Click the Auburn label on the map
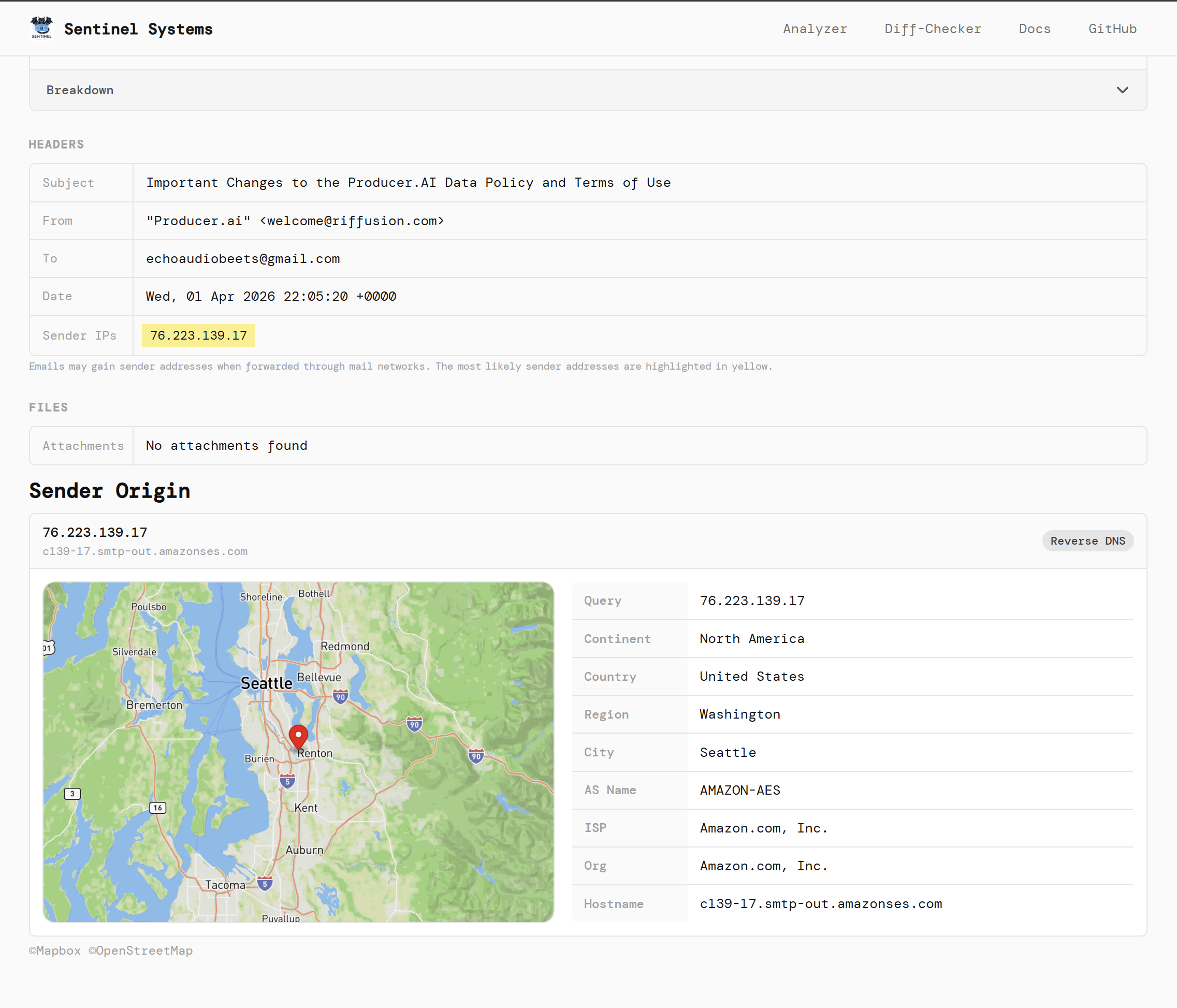This screenshot has width=1177, height=1008. [304, 850]
